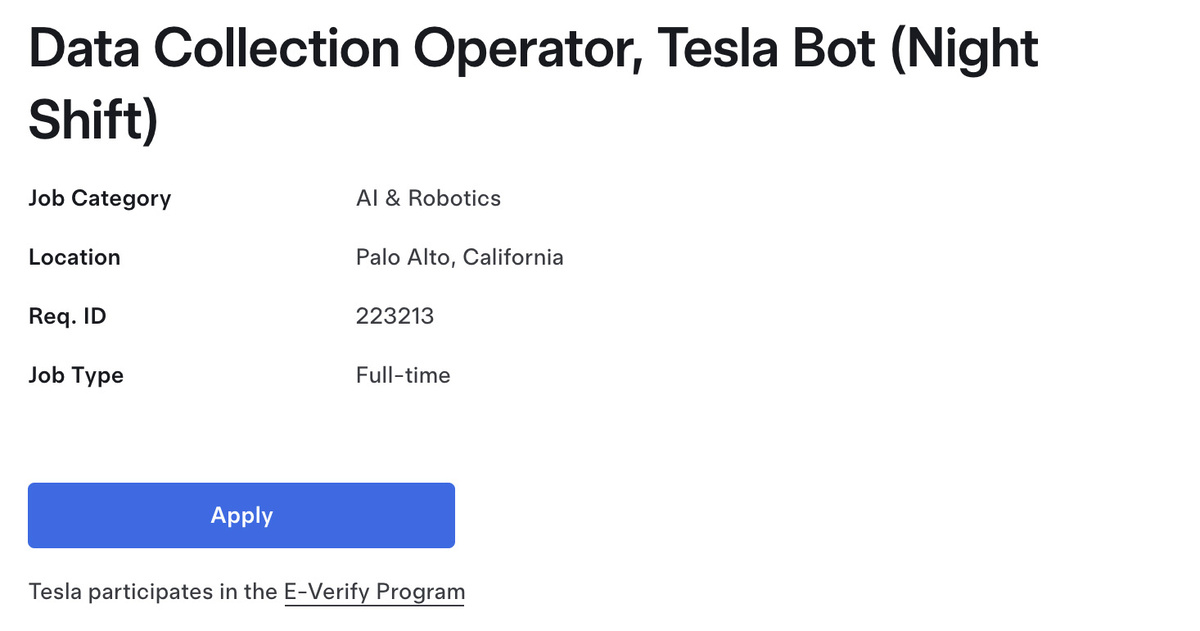Select the "AI & Robotics" category value
Viewport: 1200px width, 631px height.
(x=428, y=198)
